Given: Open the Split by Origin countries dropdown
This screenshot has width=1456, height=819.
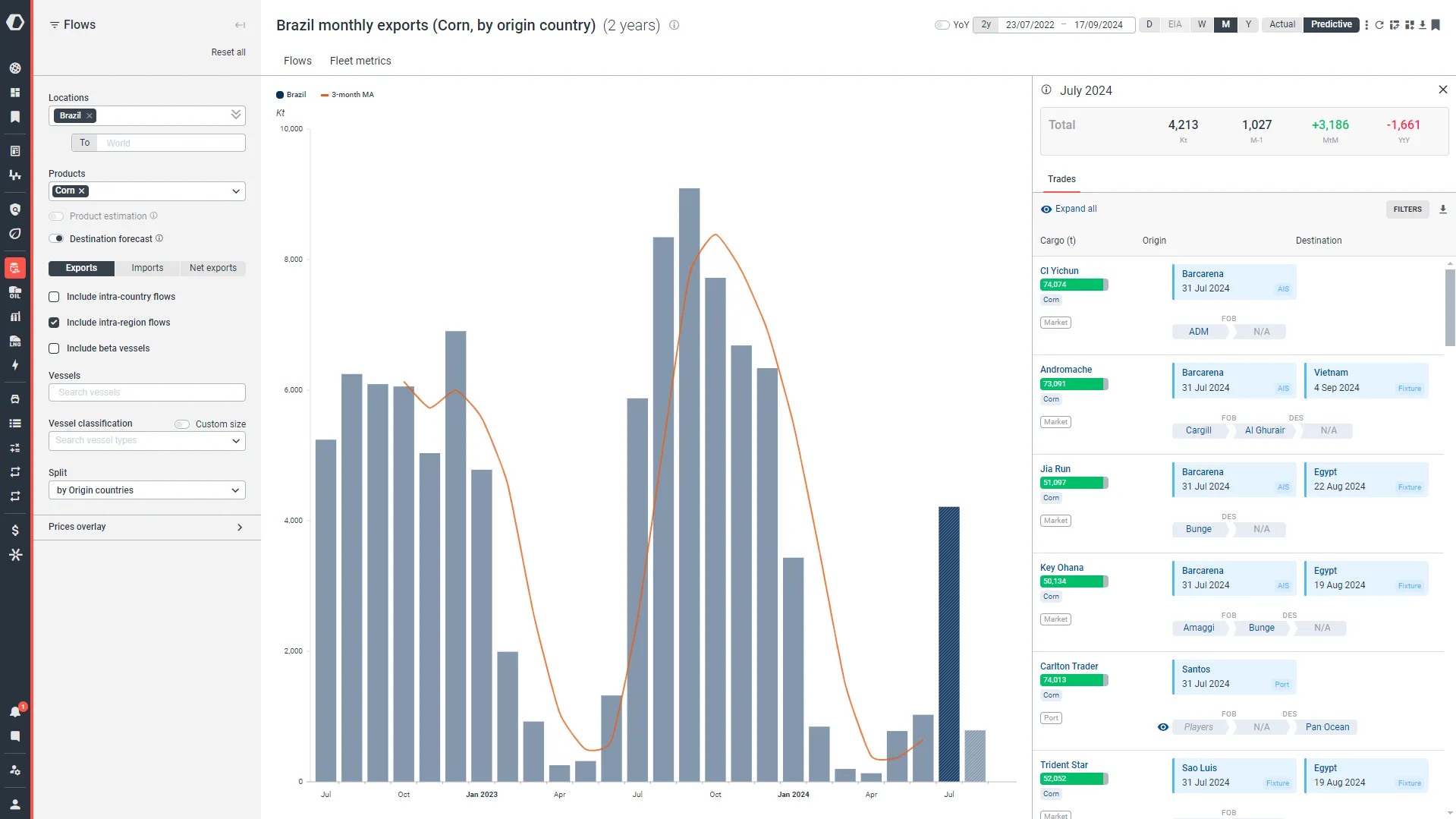Looking at the screenshot, I should click(147, 490).
